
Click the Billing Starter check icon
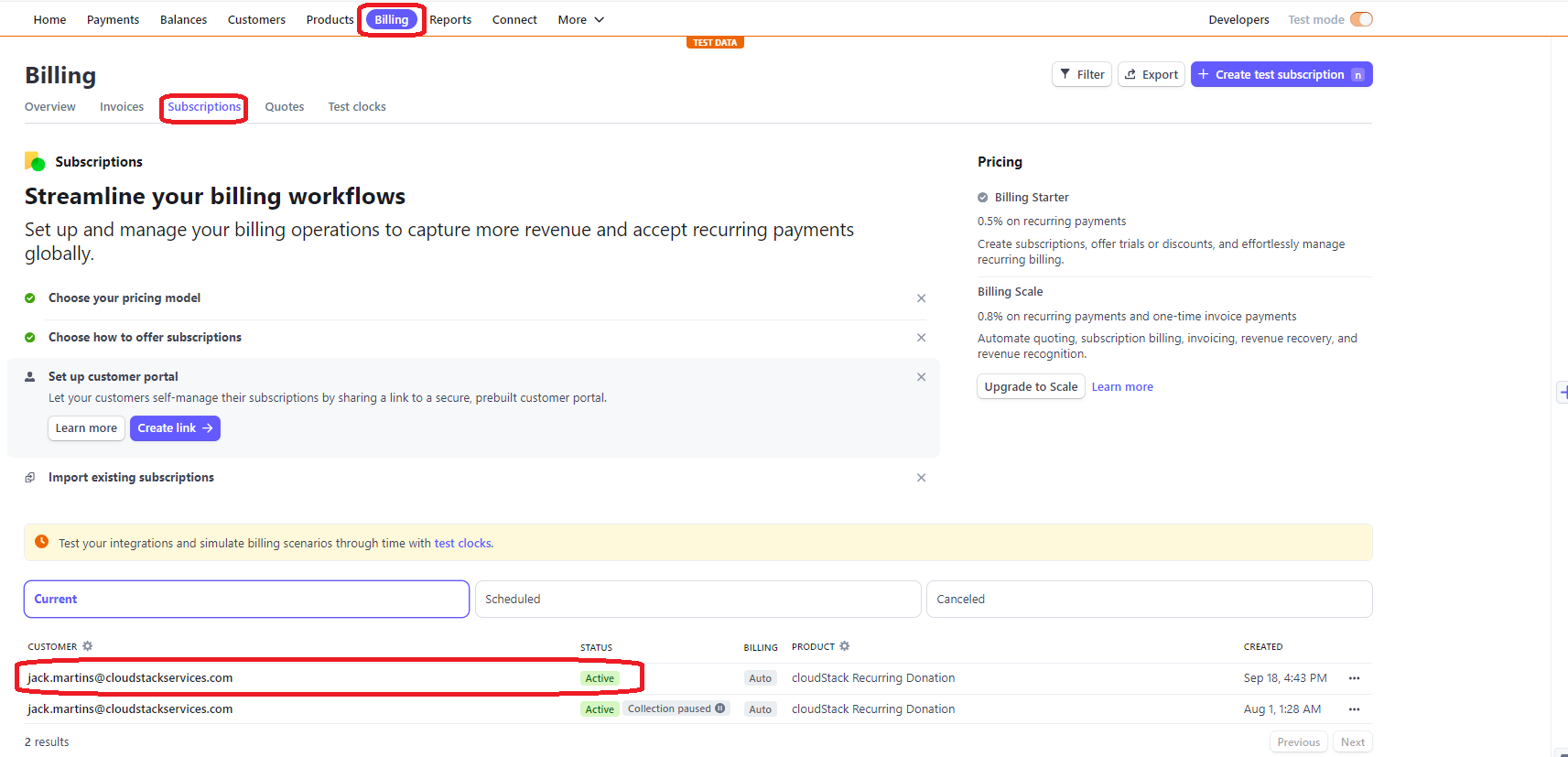click(x=983, y=198)
